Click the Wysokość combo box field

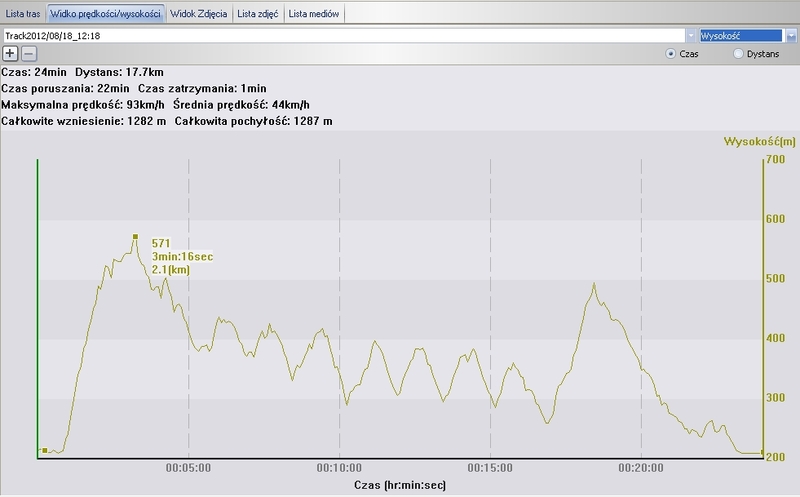[x=741, y=36]
